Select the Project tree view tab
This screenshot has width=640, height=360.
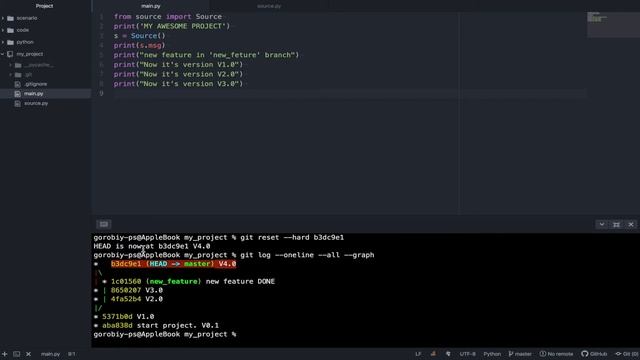44,6
